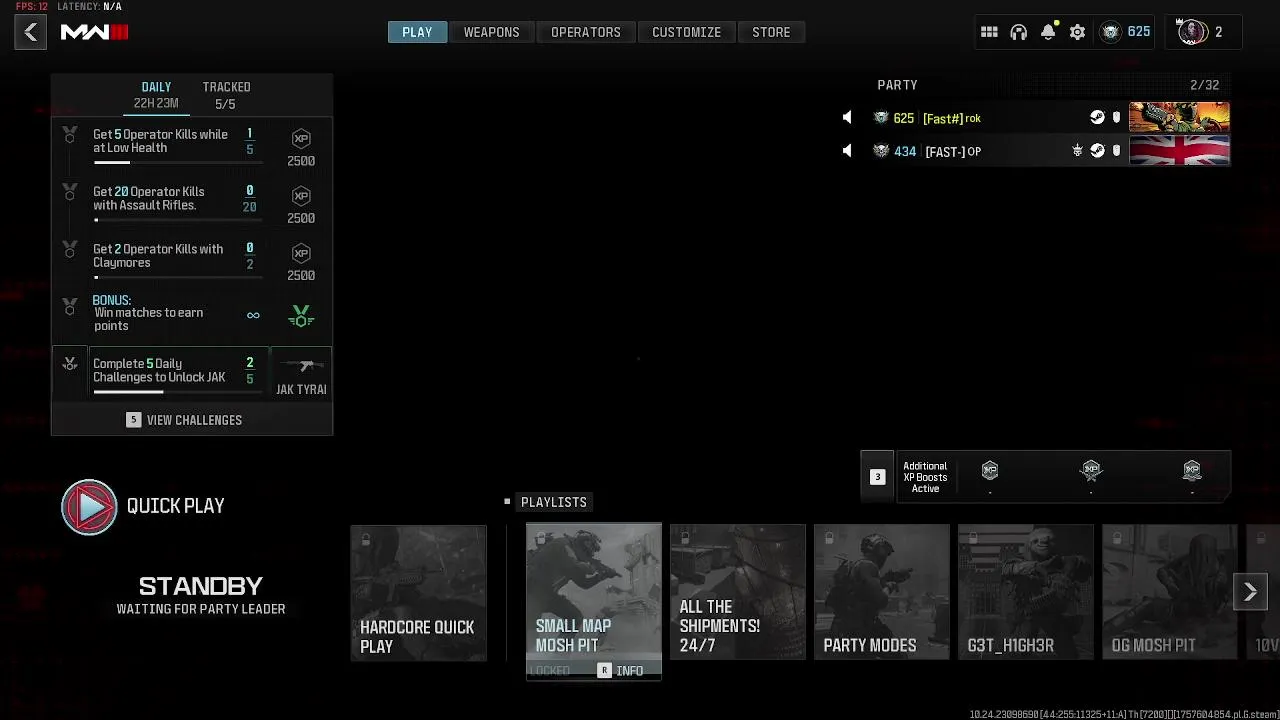Screen dimensions: 1280x720
Task: Click the lock icon on Party Modes
Action: click(829, 539)
